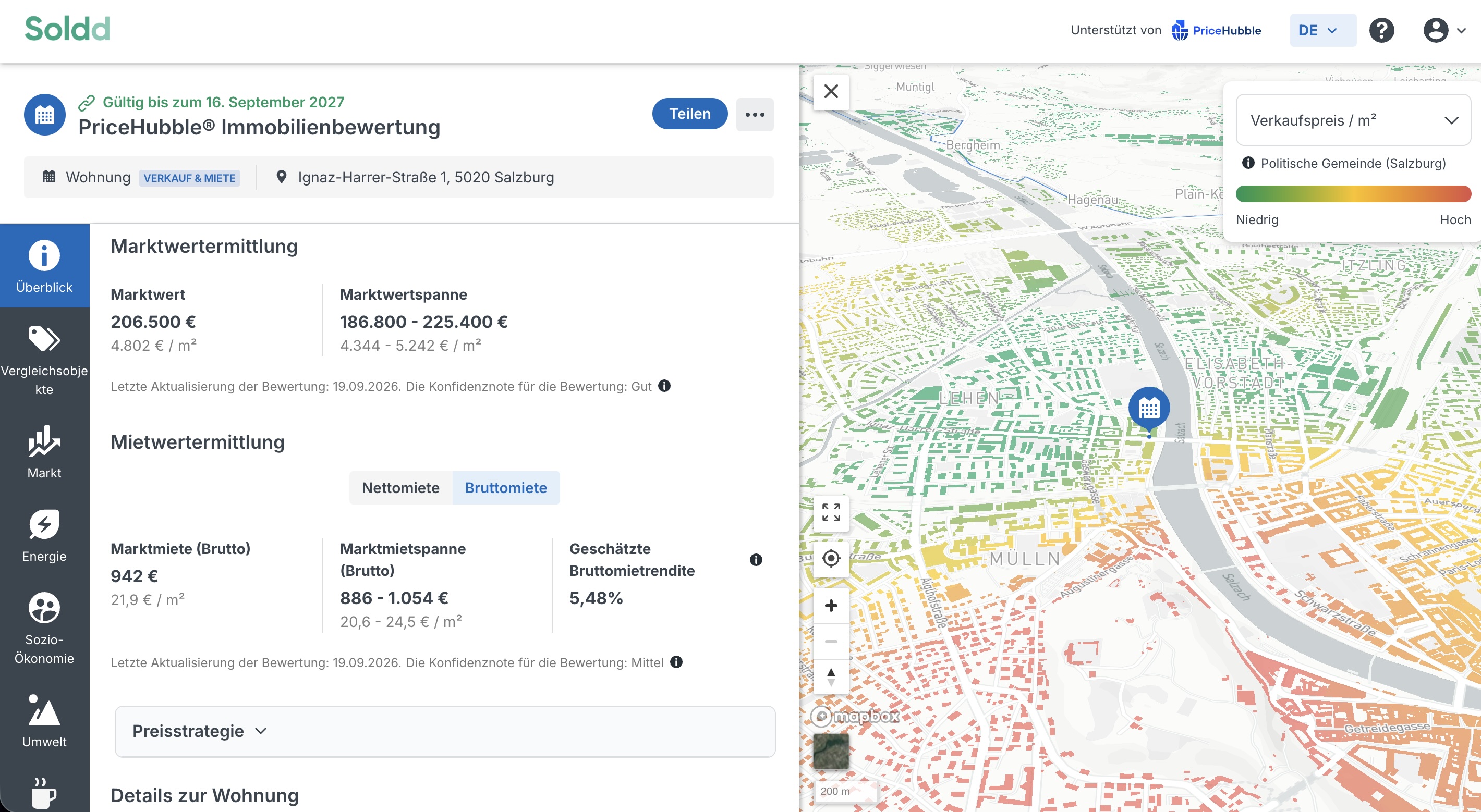Open the three-dot more options menu
The width and height of the screenshot is (1481, 812).
tap(754, 114)
